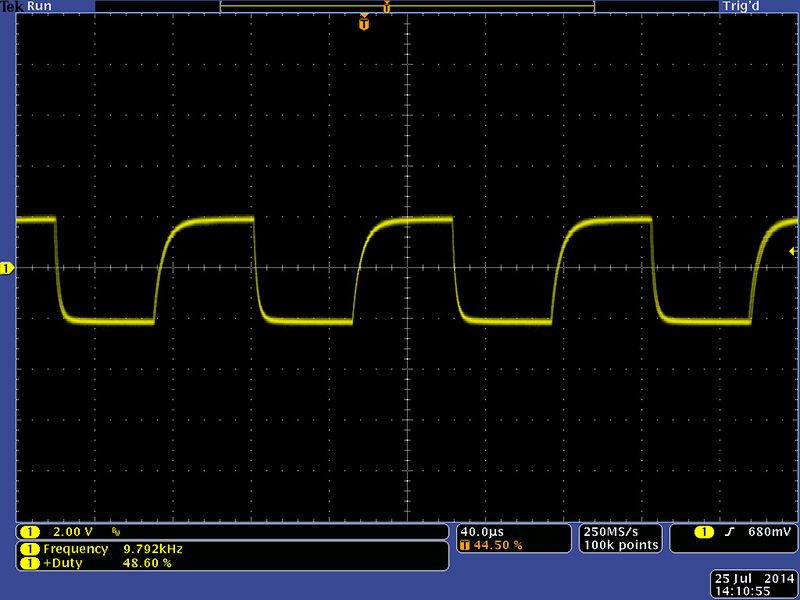The image size is (800, 600).
Task: Select the 44.50 % trigger position value
Action: [x=498, y=545]
